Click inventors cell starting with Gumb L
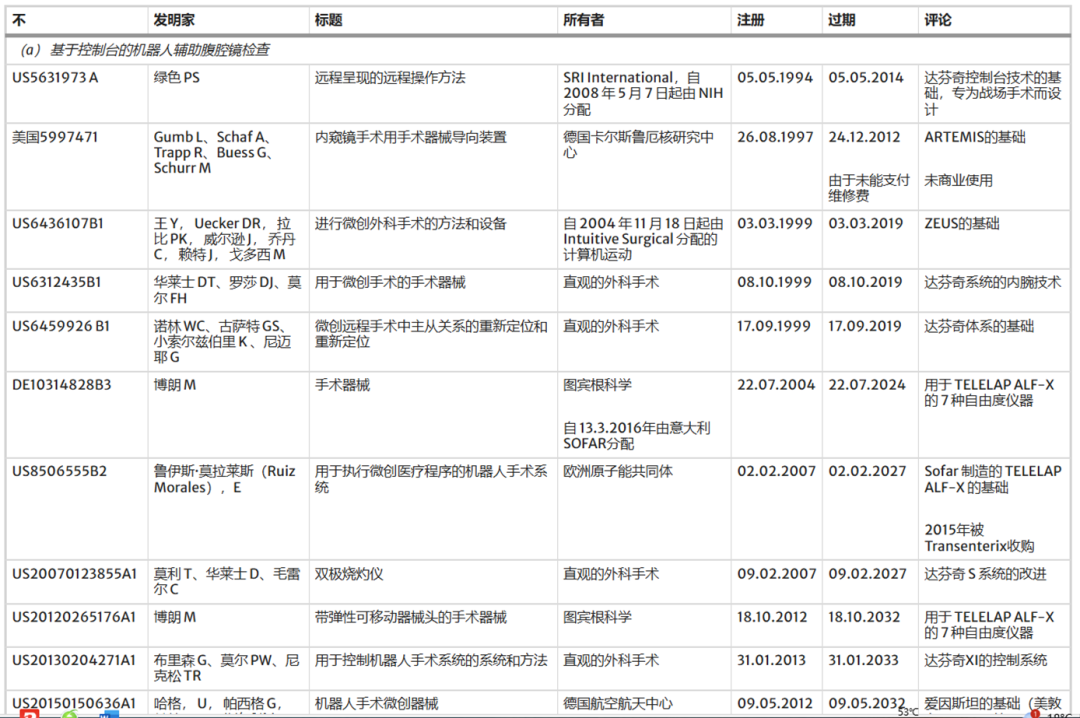 214,152
